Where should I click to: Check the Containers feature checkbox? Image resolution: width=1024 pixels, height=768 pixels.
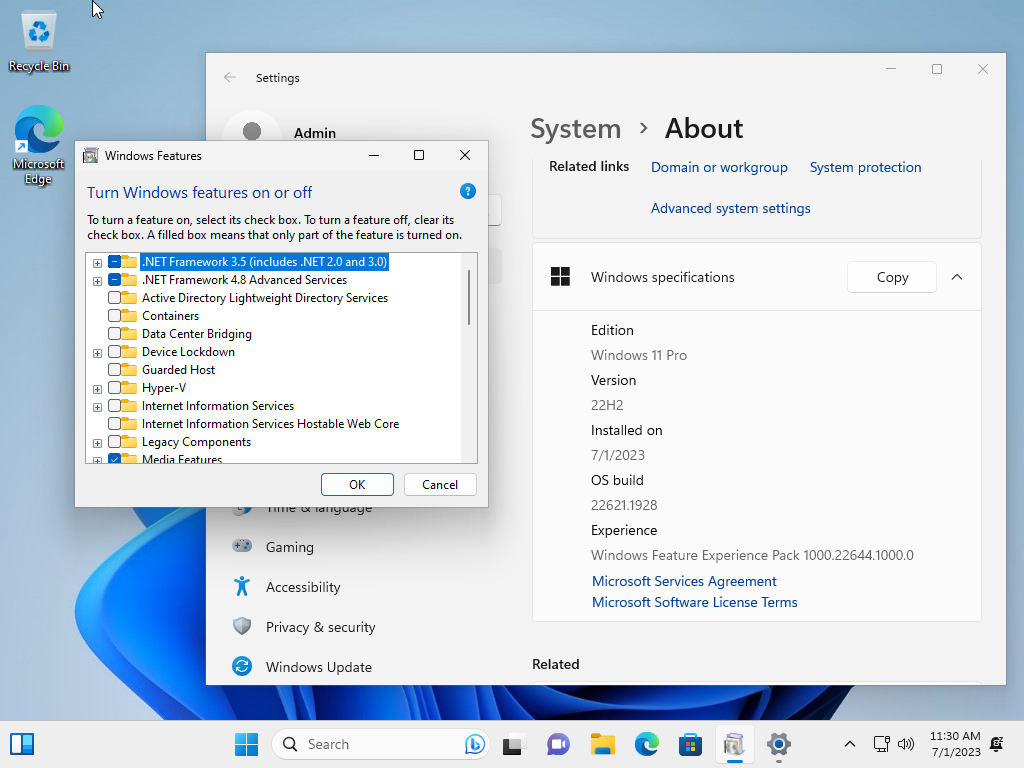pyautogui.click(x=115, y=316)
